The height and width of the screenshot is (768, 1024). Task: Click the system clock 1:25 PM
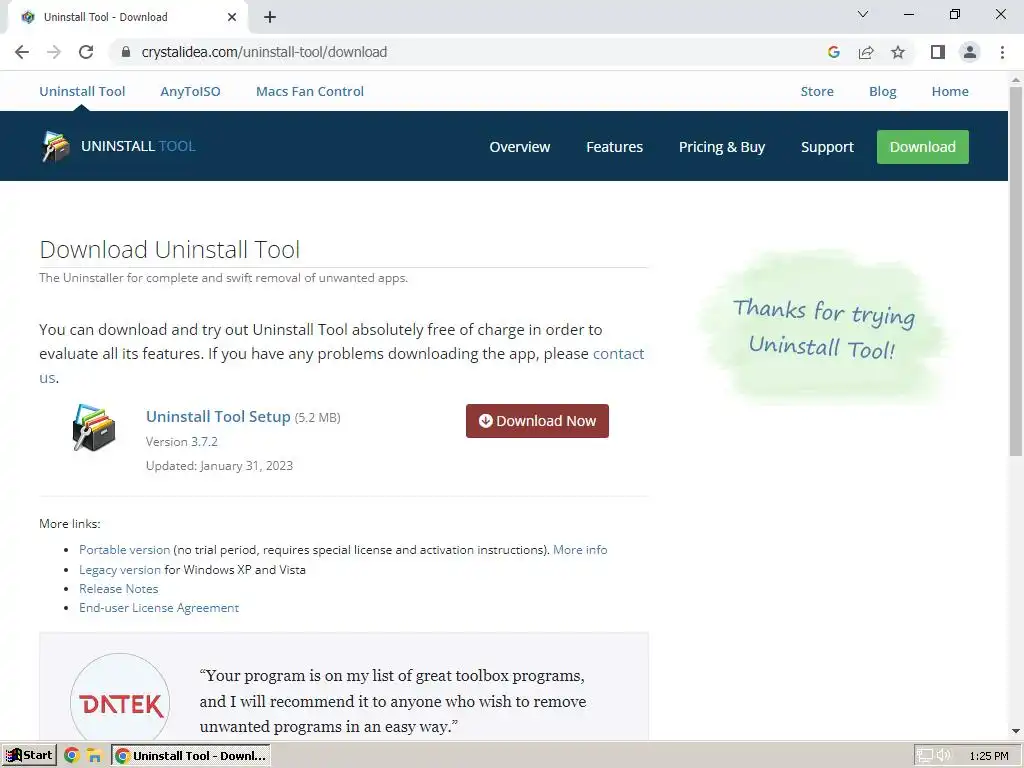coord(989,756)
